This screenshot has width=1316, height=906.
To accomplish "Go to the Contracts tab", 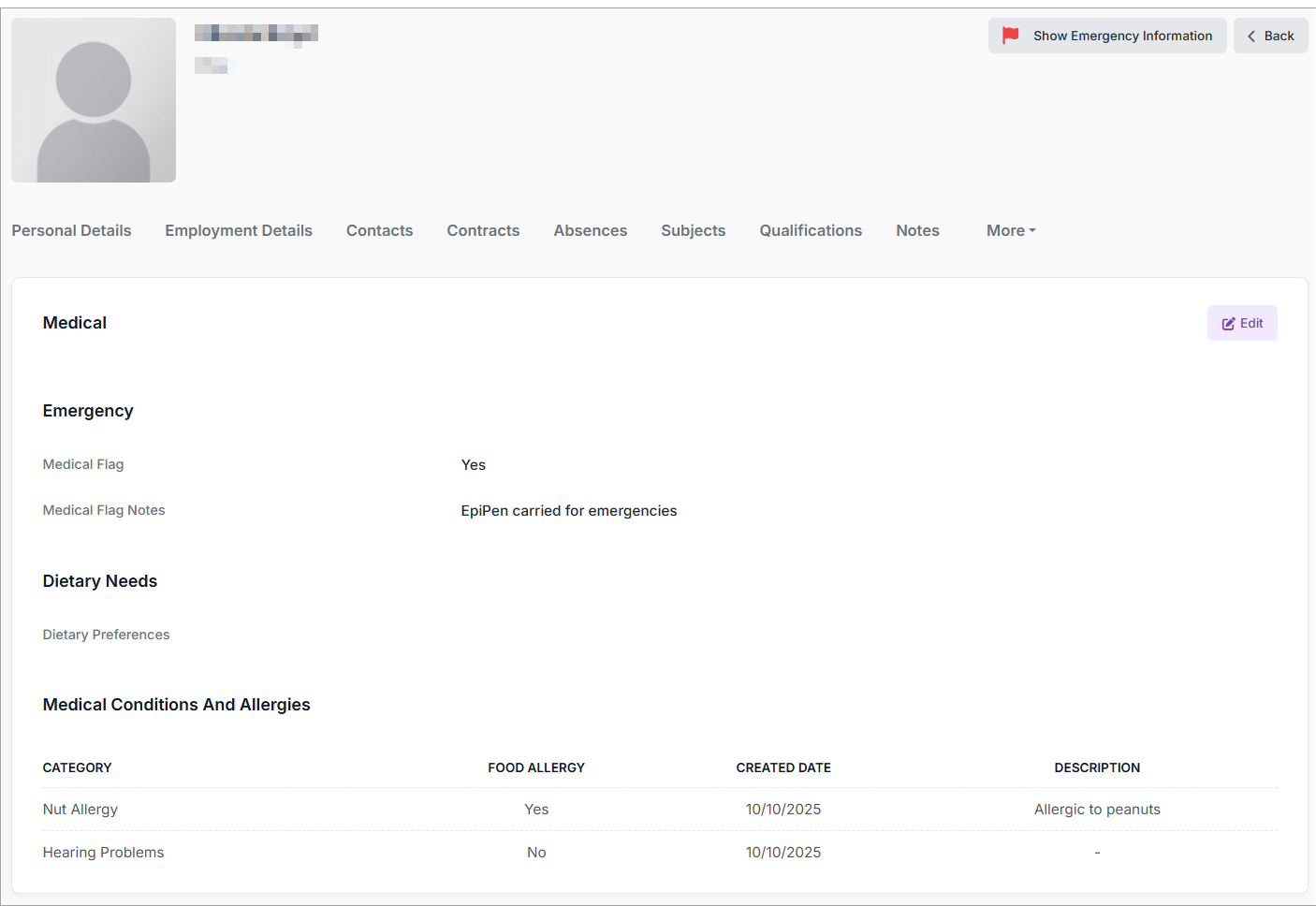I will [483, 230].
